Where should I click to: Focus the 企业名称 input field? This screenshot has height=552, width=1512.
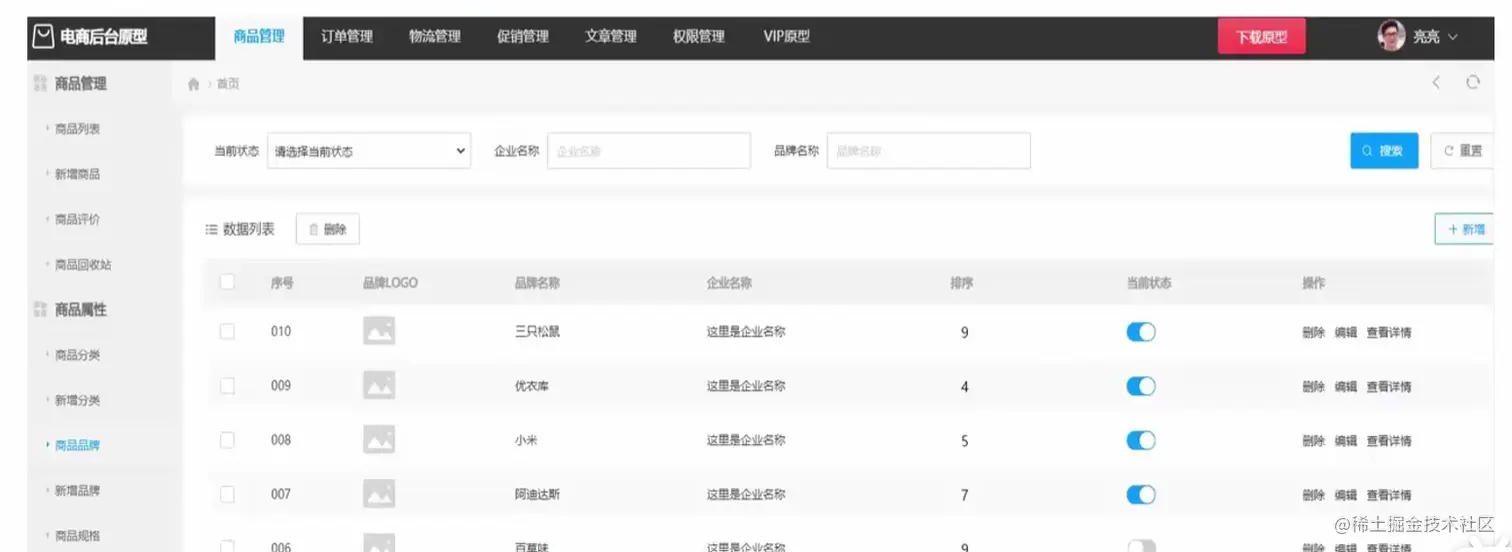(x=649, y=151)
